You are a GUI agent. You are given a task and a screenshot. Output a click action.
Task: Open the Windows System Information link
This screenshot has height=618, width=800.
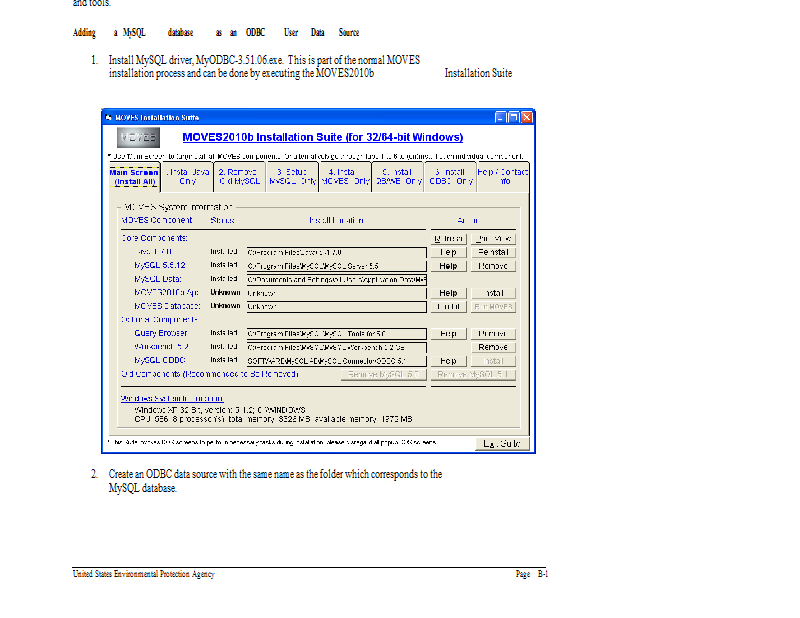[166, 397]
